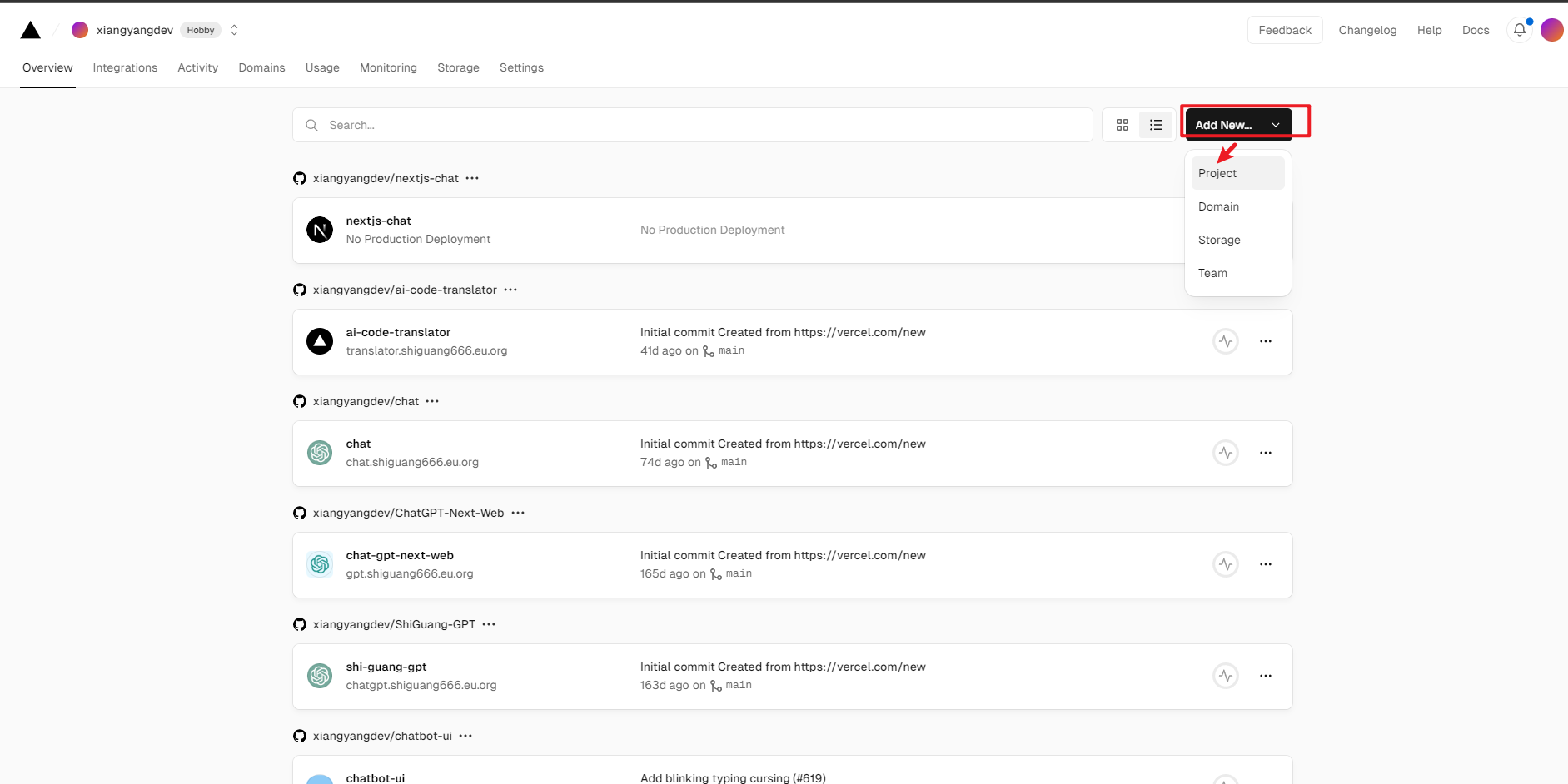This screenshot has width=1568, height=784.
Task: Choose Team from Add New menu
Action: click(x=1237, y=273)
